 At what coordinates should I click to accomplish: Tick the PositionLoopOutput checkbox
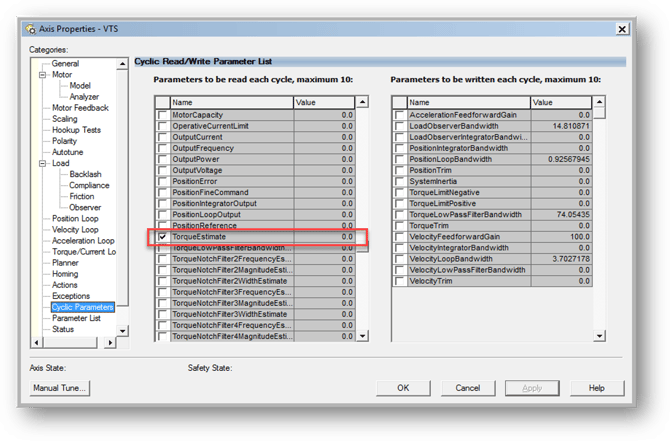(162, 215)
